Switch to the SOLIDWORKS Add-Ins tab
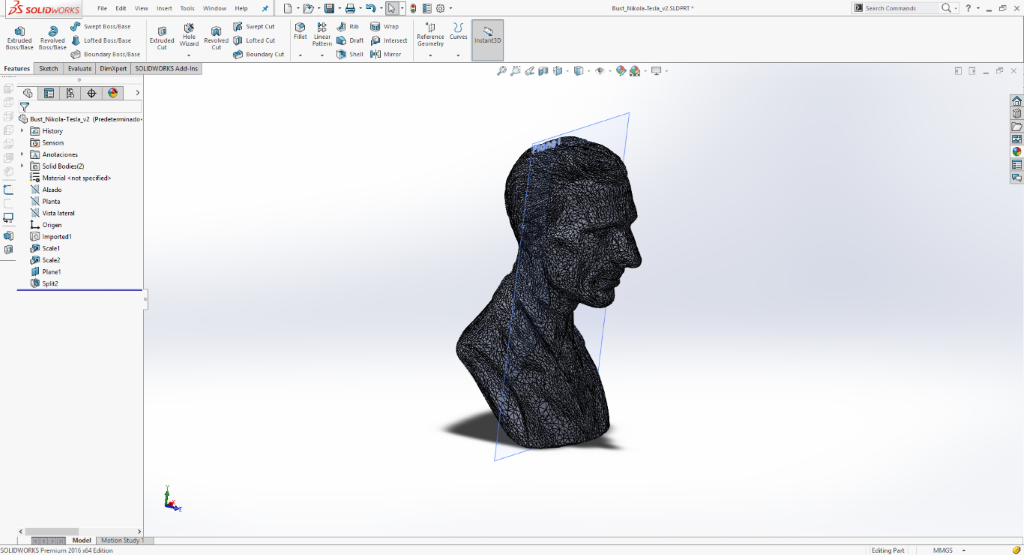Image resolution: width=1024 pixels, height=555 pixels. coord(166,69)
